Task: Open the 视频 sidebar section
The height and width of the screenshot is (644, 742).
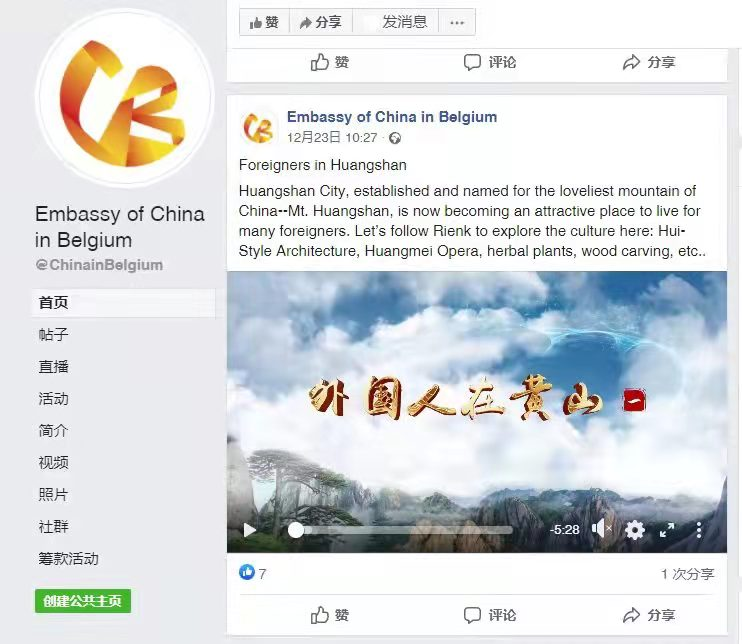Action: tap(53, 462)
